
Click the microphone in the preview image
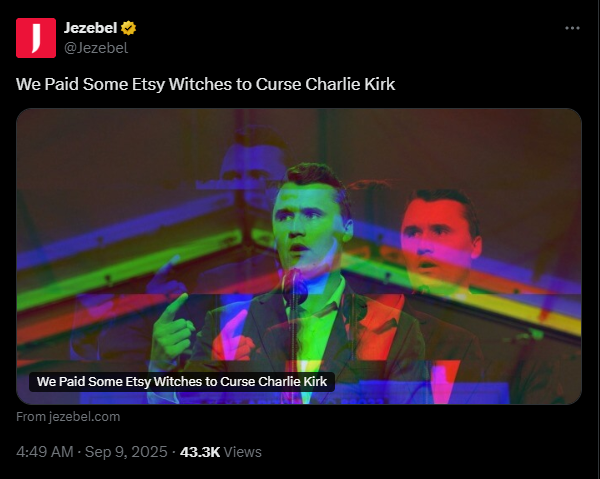pyautogui.click(x=295, y=287)
